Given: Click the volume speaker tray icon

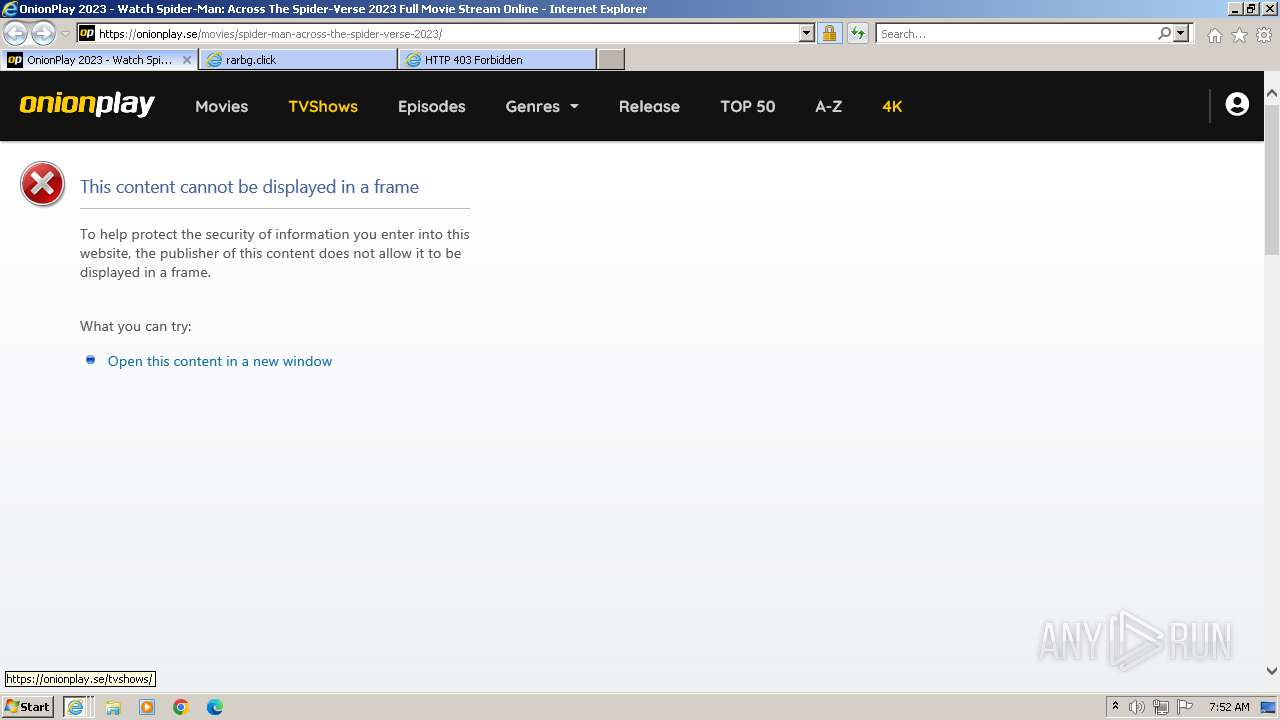Looking at the screenshot, I should click(x=1137, y=707).
